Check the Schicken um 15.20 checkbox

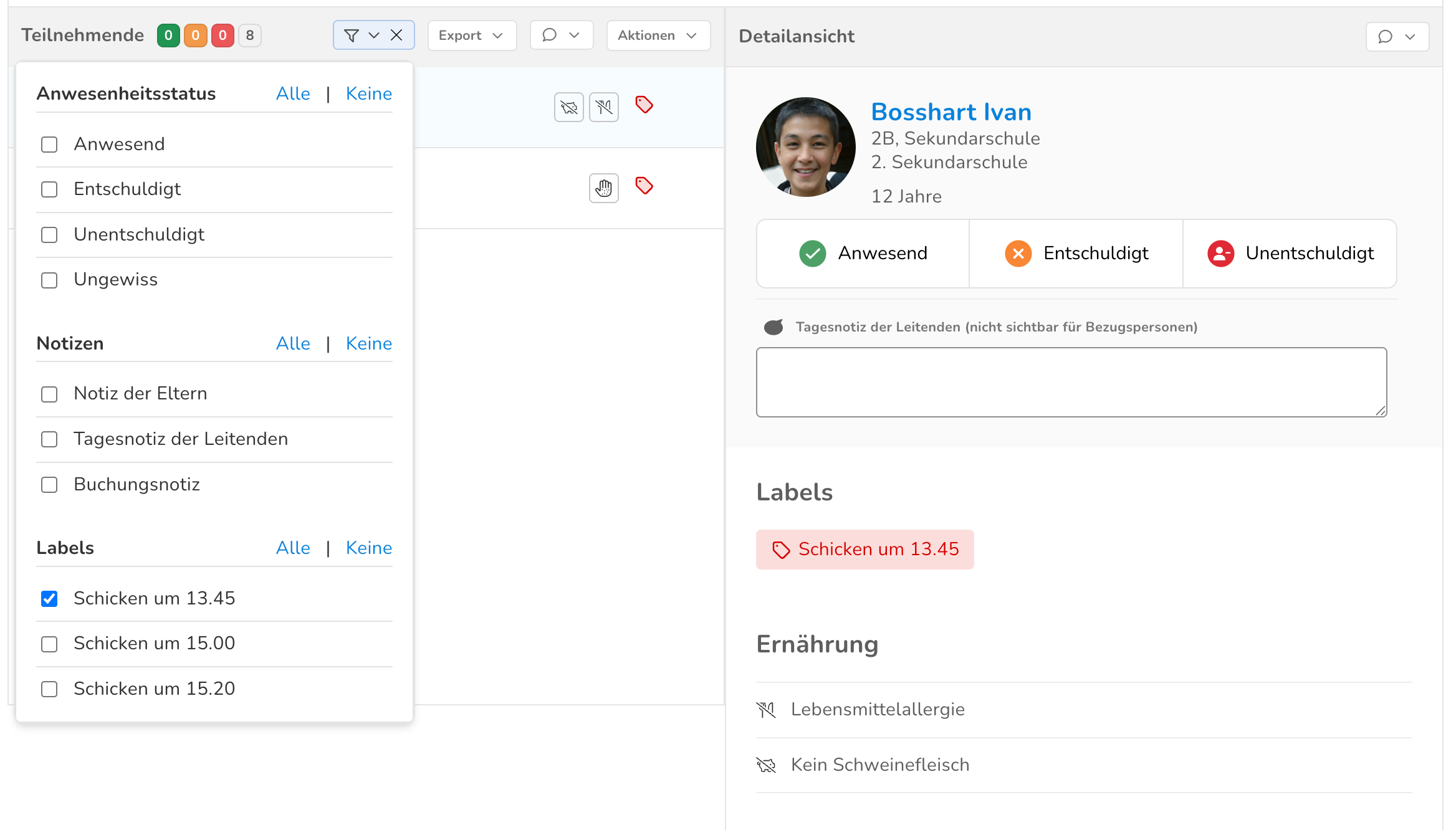coord(49,689)
